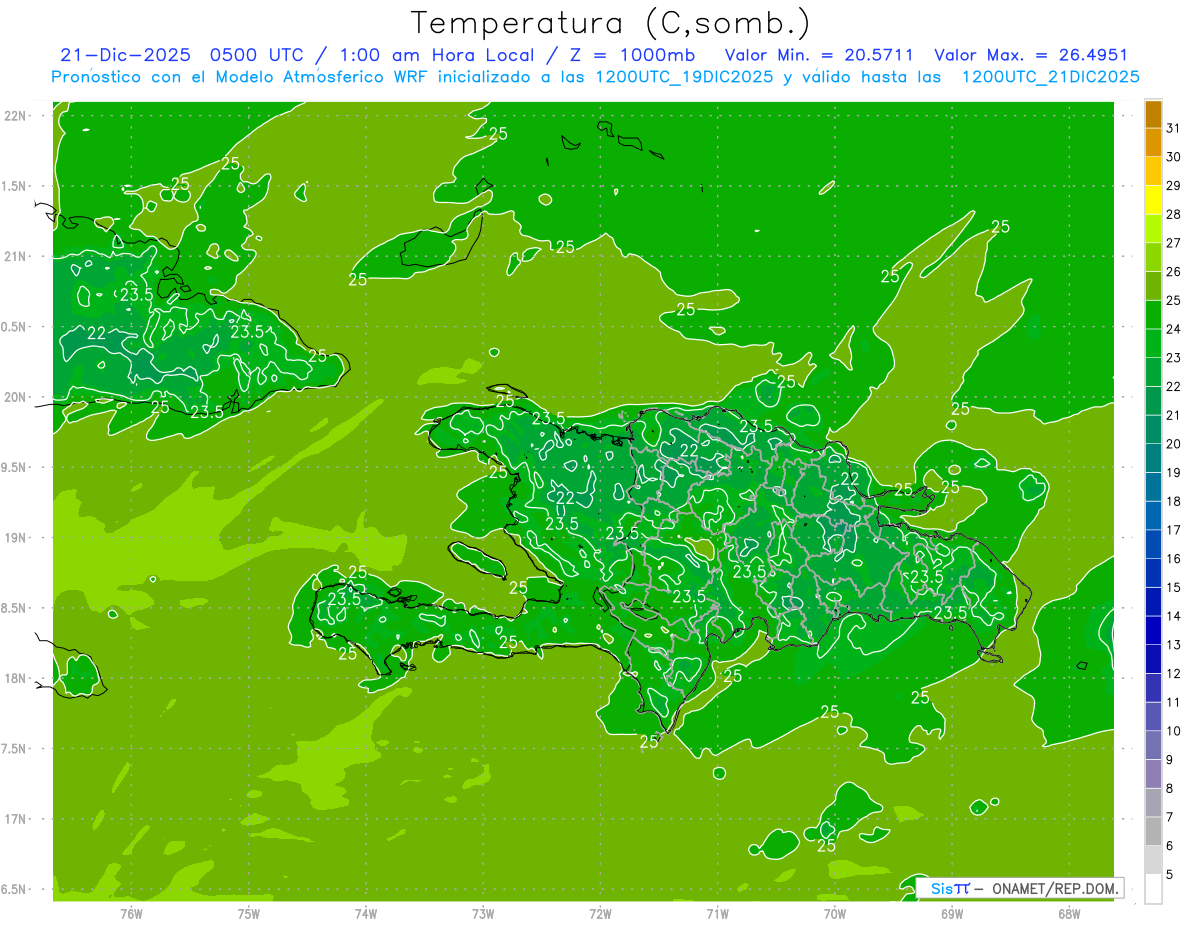Select the Valor Max. = 26.4951 text

point(1030,55)
